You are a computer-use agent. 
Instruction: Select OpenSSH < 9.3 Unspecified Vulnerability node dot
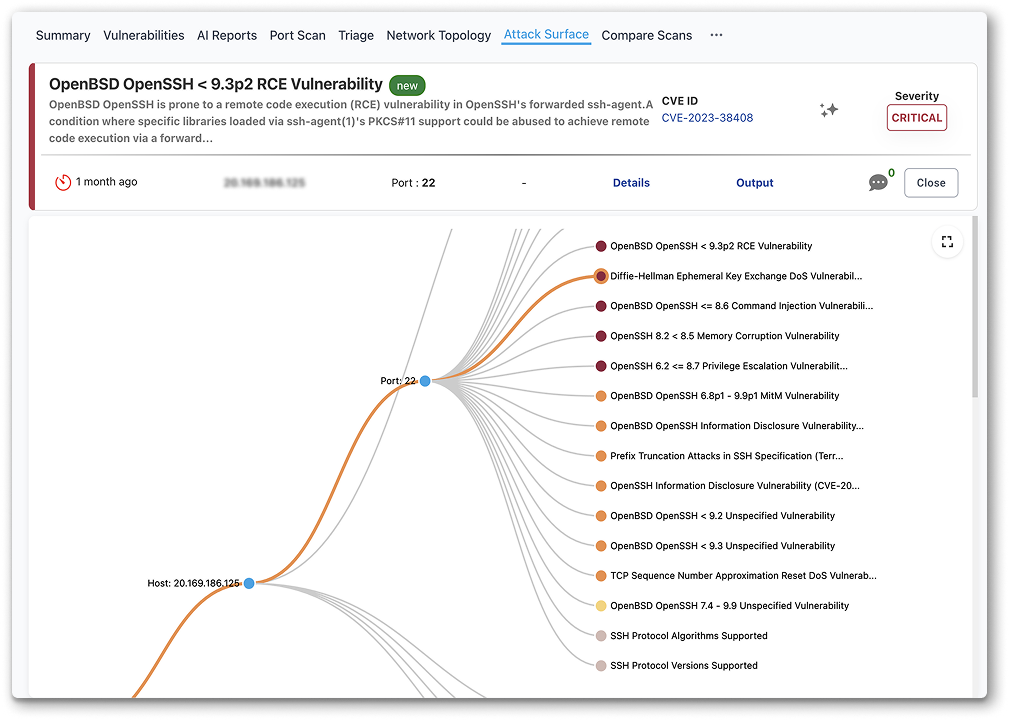pos(600,546)
